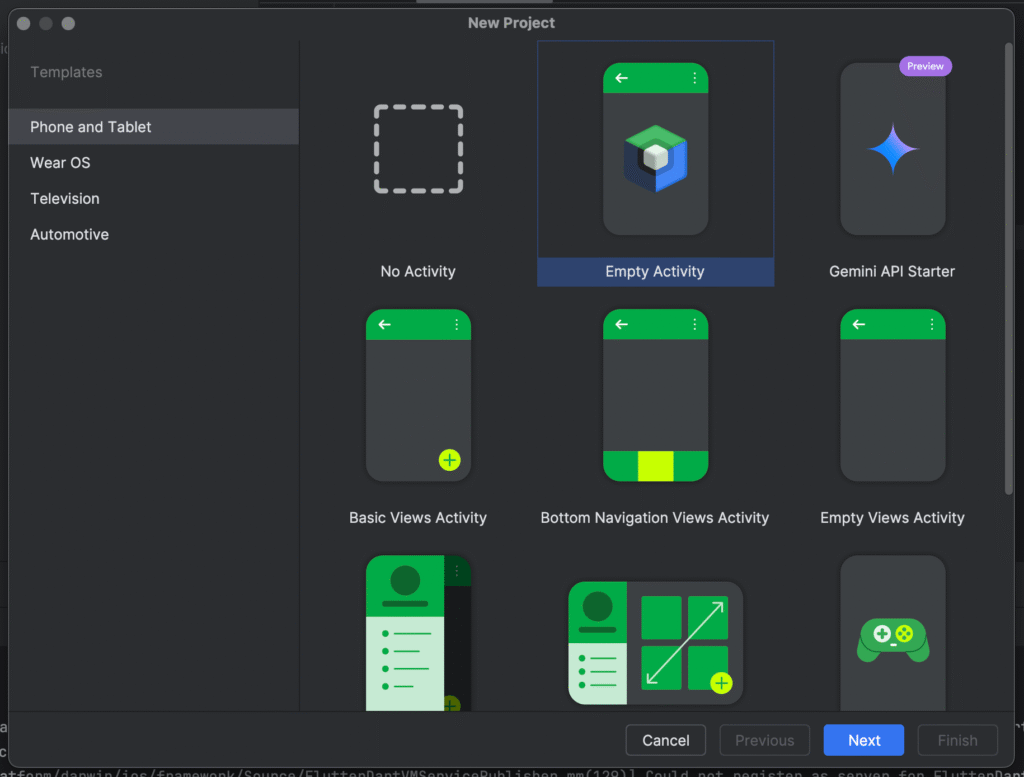Close the New Project dialog window
The image size is (1024, 777).
click(x=24, y=24)
